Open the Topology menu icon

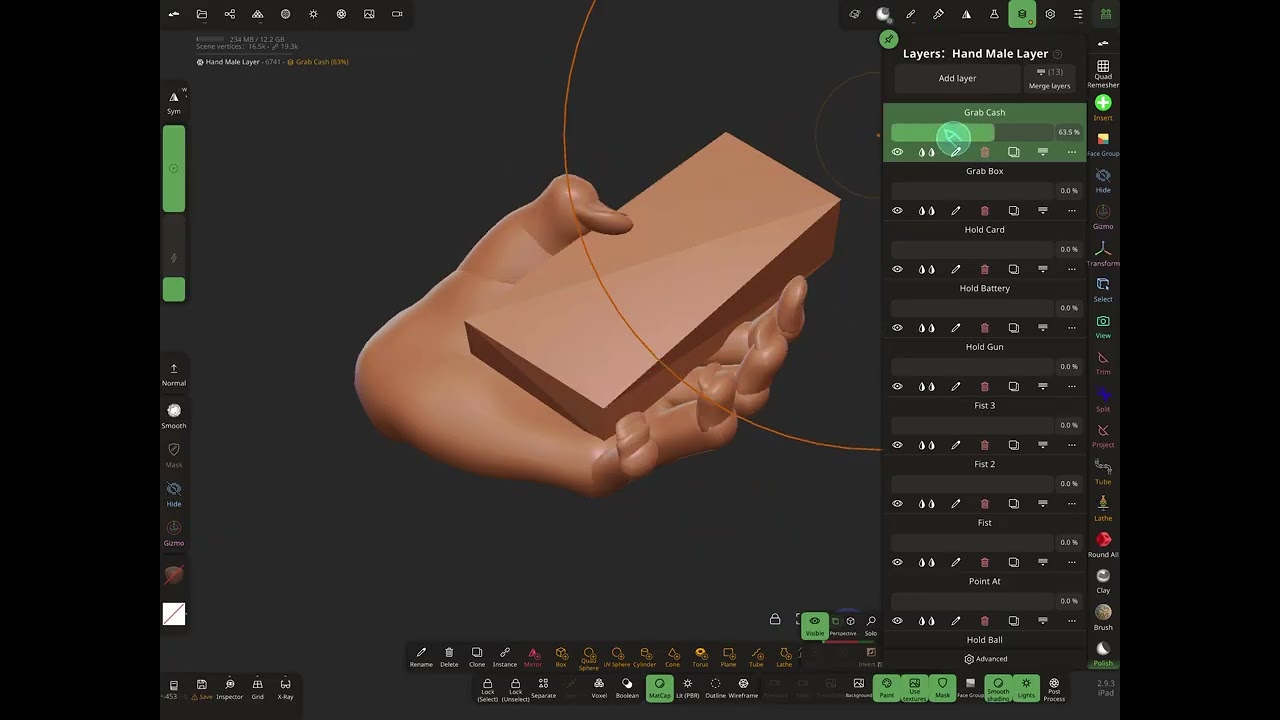pos(258,14)
